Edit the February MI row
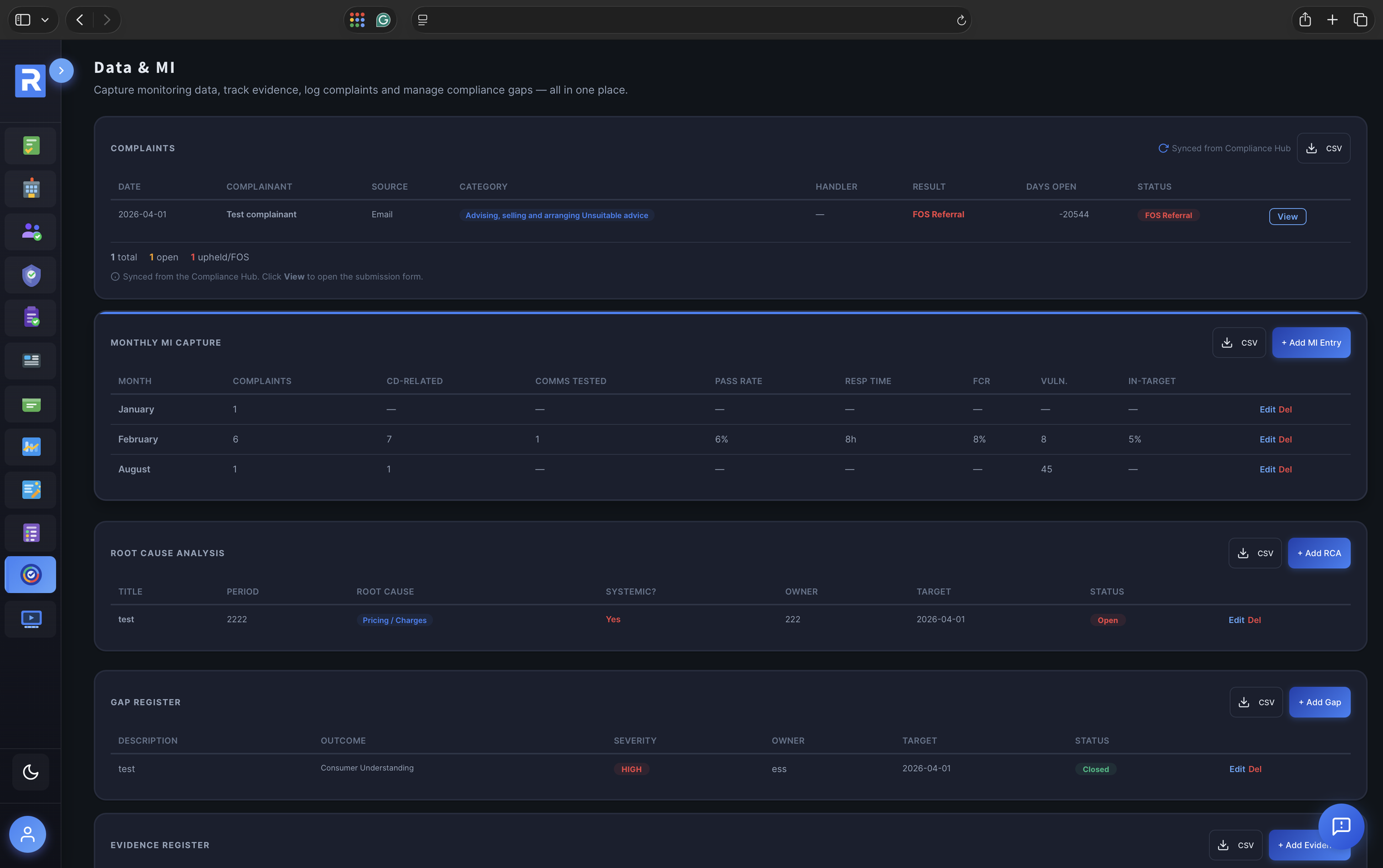 (x=1266, y=439)
